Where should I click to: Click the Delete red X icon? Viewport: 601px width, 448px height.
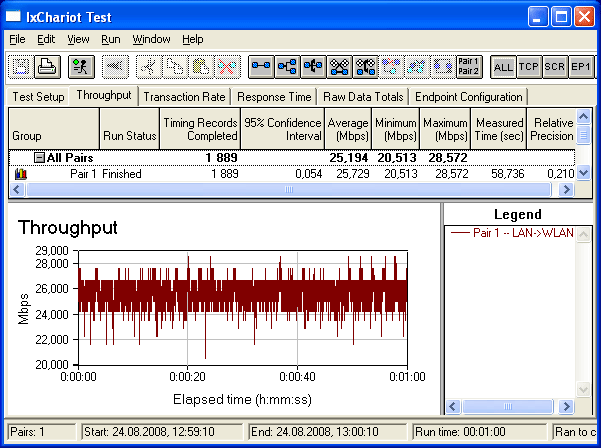pyautogui.click(x=228, y=67)
